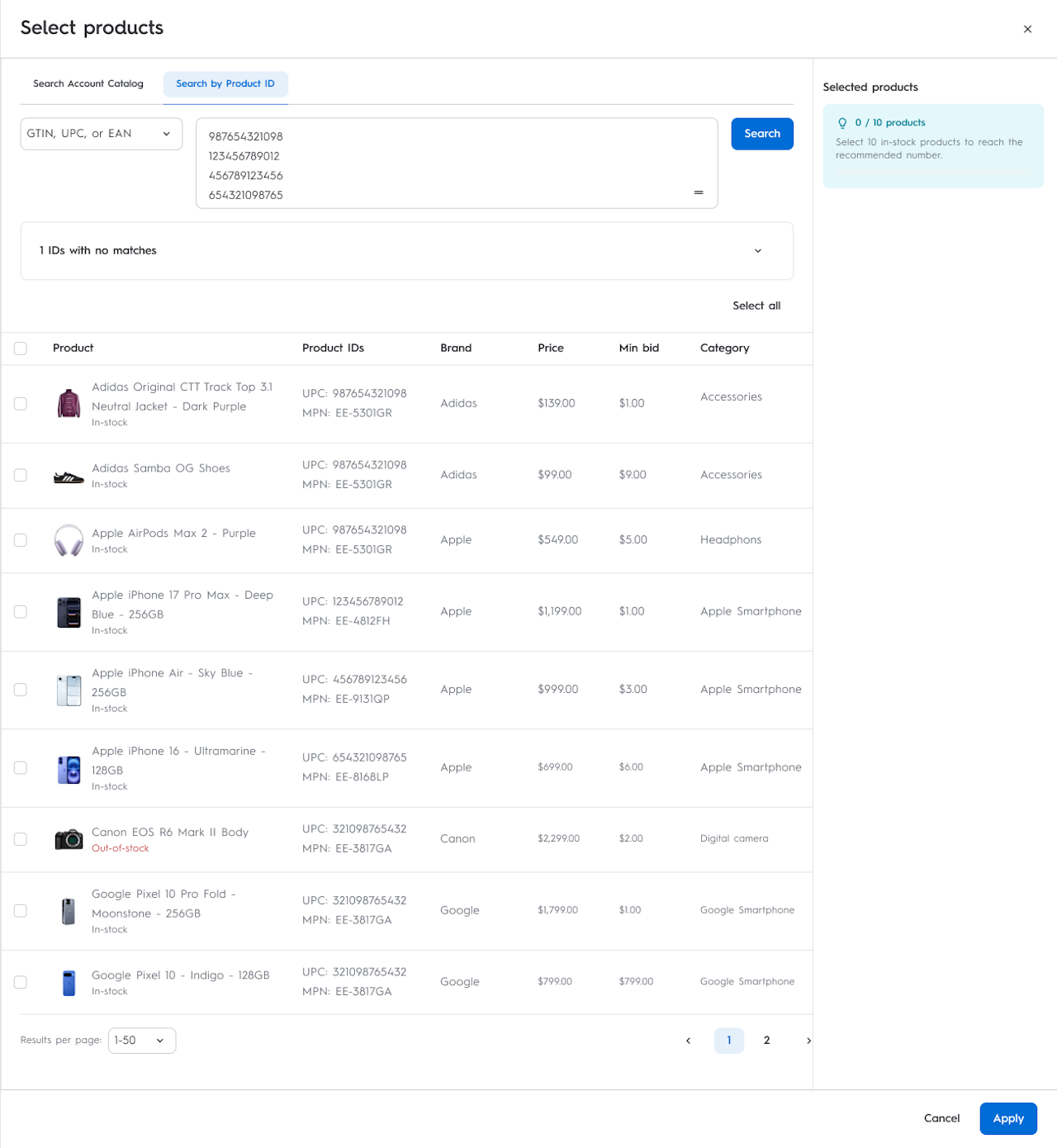The image size is (1057, 1148).
Task: Click the Product IDs column header
Action: point(333,349)
